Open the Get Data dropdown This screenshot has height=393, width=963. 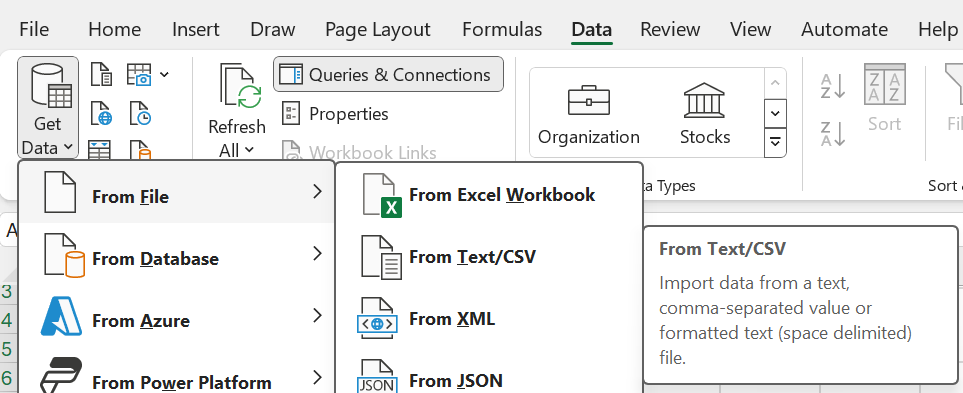(48, 108)
